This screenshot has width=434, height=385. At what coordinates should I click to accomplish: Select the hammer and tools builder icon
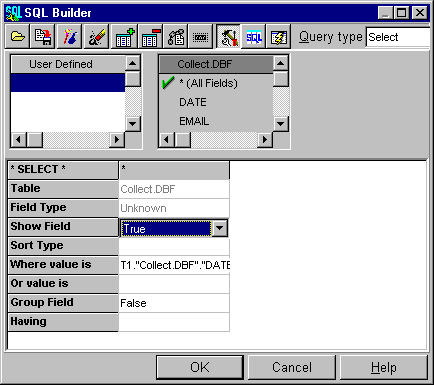pyautogui.click(x=228, y=36)
